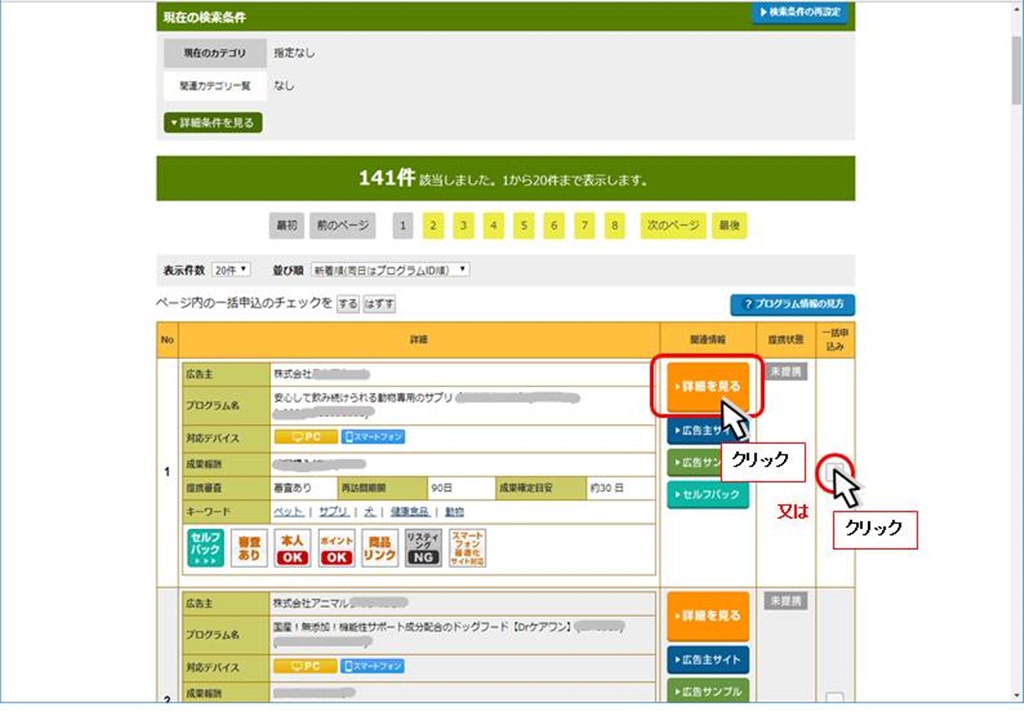Open the 表示件数 dropdown showing 20件
This screenshot has width=1024, height=711.
(231, 270)
